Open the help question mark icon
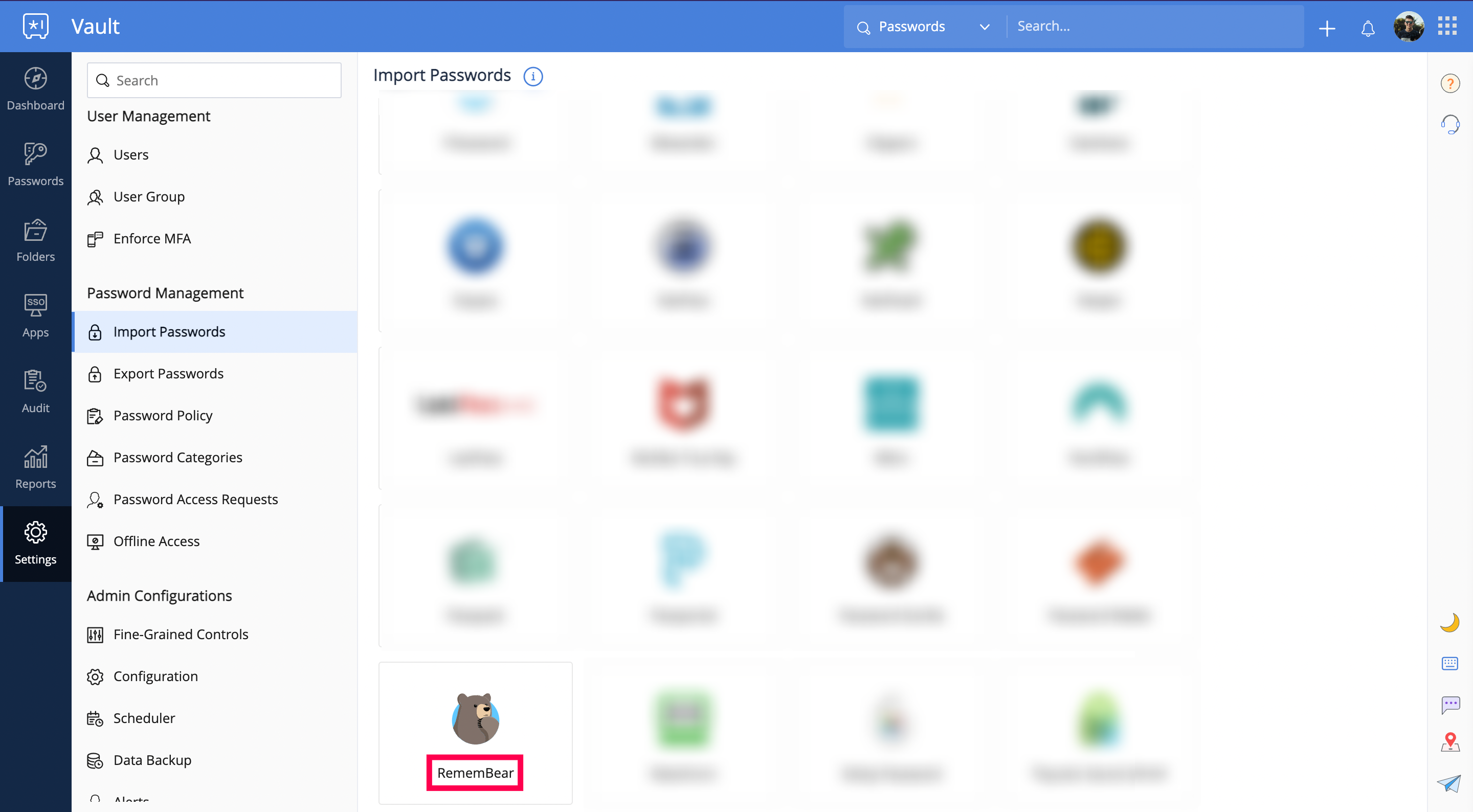This screenshot has width=1473, height=812. coord(1449,83)
